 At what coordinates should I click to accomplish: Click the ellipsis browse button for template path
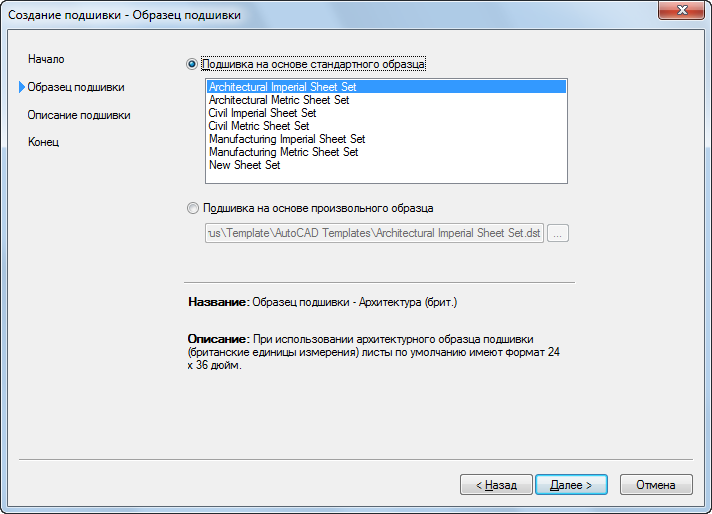tap(558, 233)
